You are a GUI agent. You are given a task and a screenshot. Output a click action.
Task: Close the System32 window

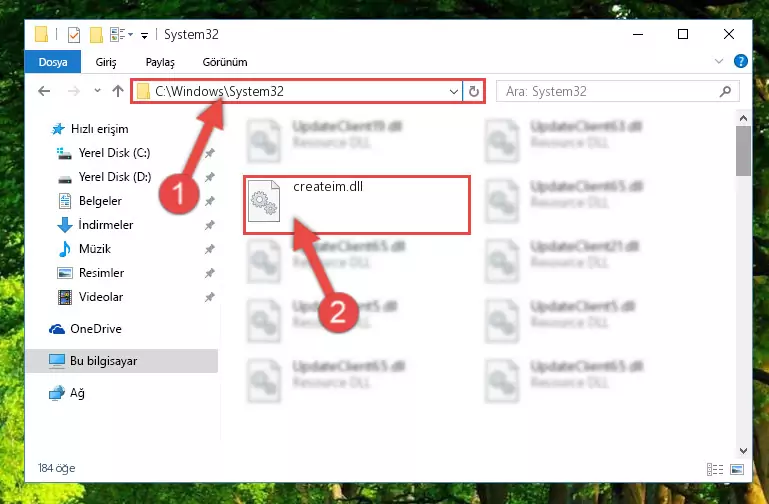(x=729, y=34)
